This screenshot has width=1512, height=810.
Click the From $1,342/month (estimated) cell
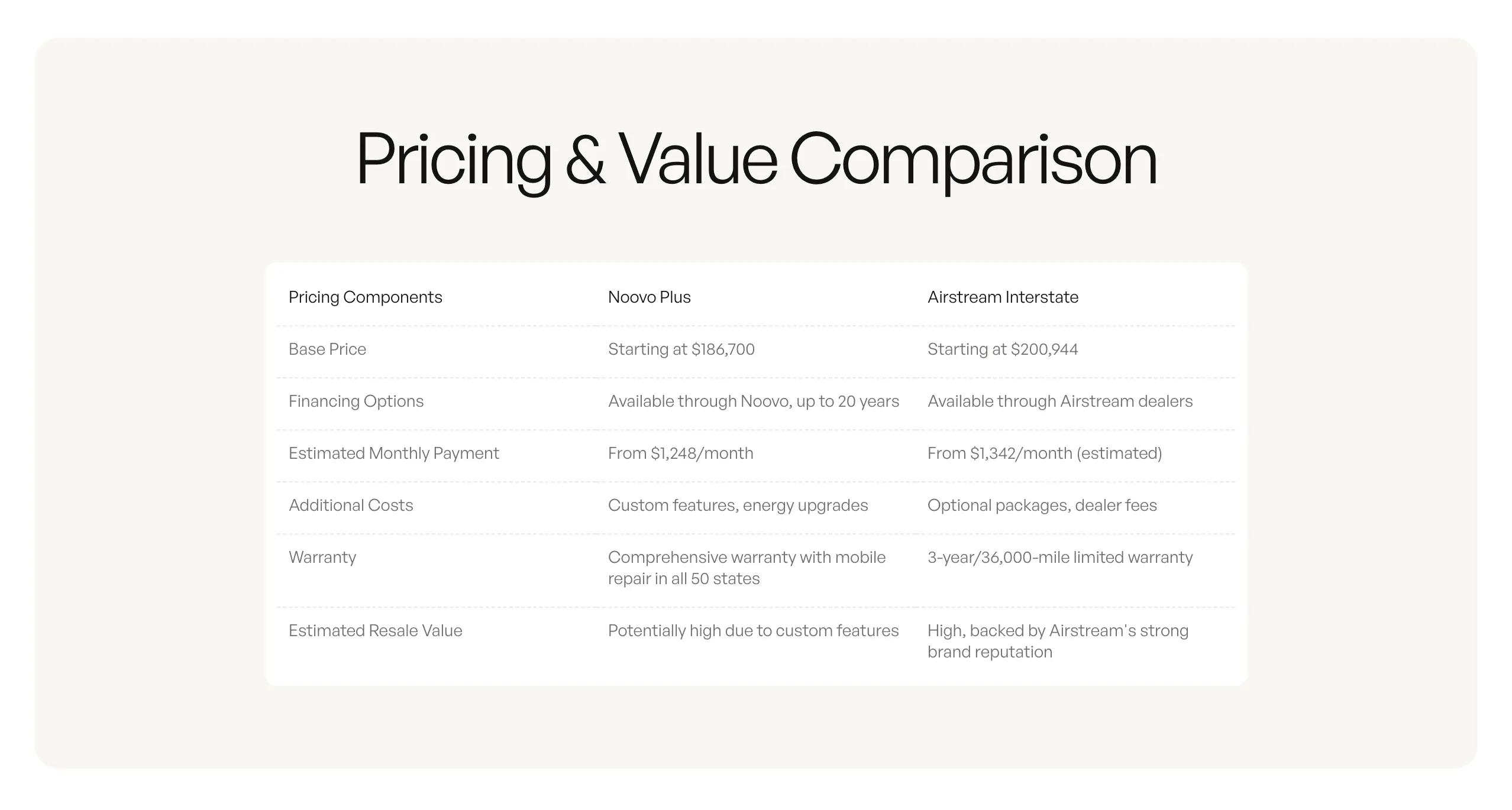1045,453
